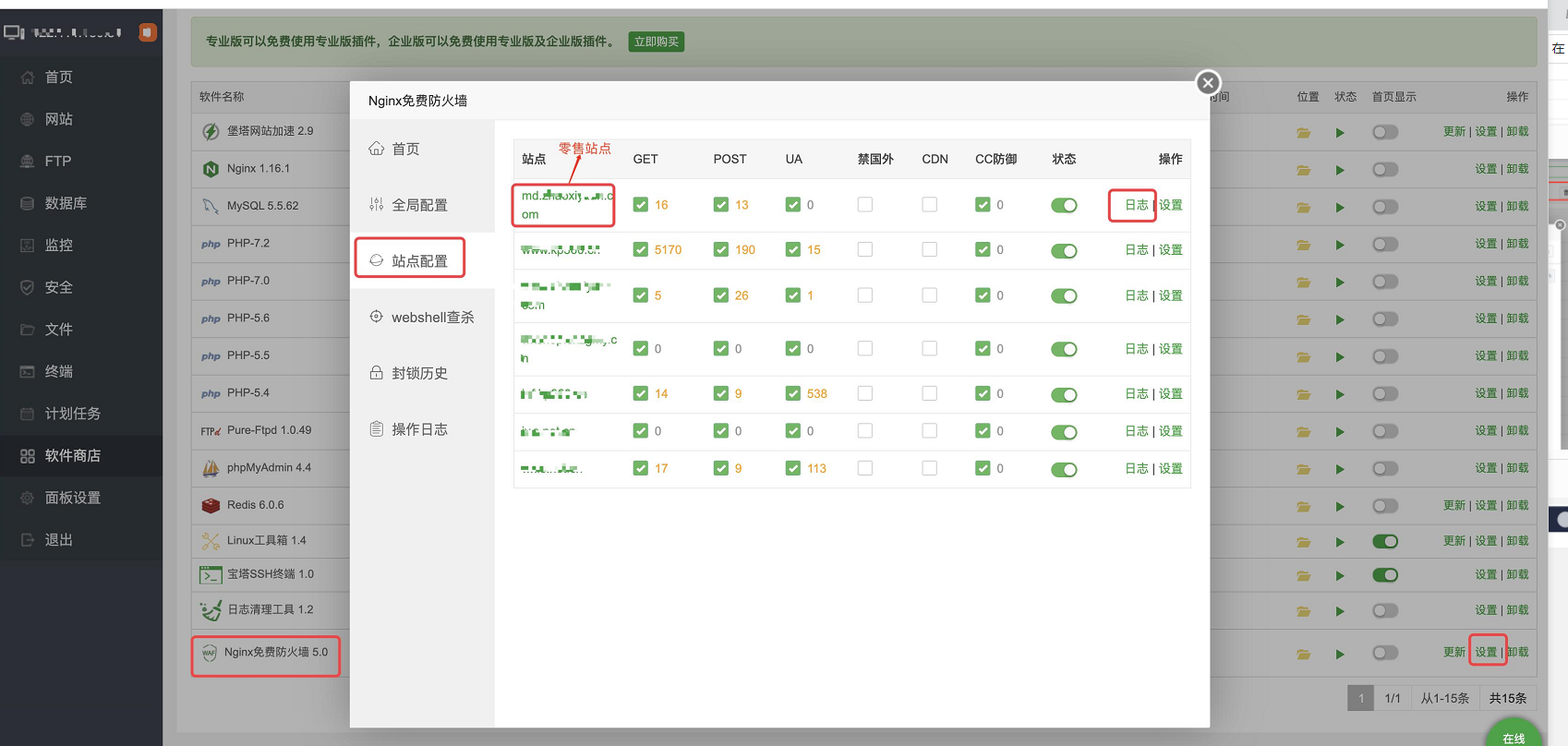
Task: Click the folder icon in the Redis 6.0.6 row
Action: click(x=1304, y=507)
